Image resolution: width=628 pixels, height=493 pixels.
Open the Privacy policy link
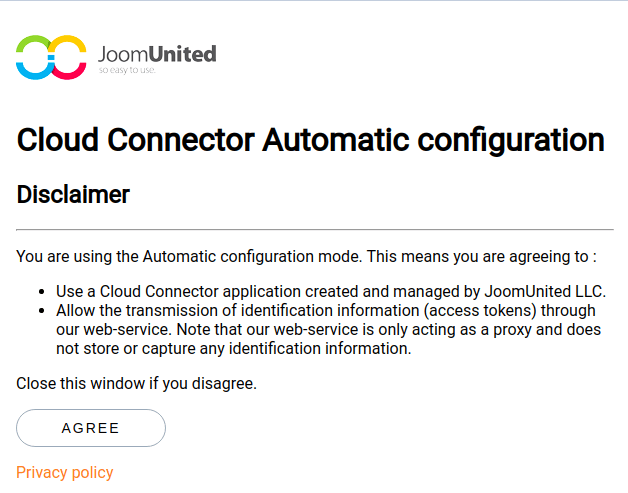tap(64, 473)
